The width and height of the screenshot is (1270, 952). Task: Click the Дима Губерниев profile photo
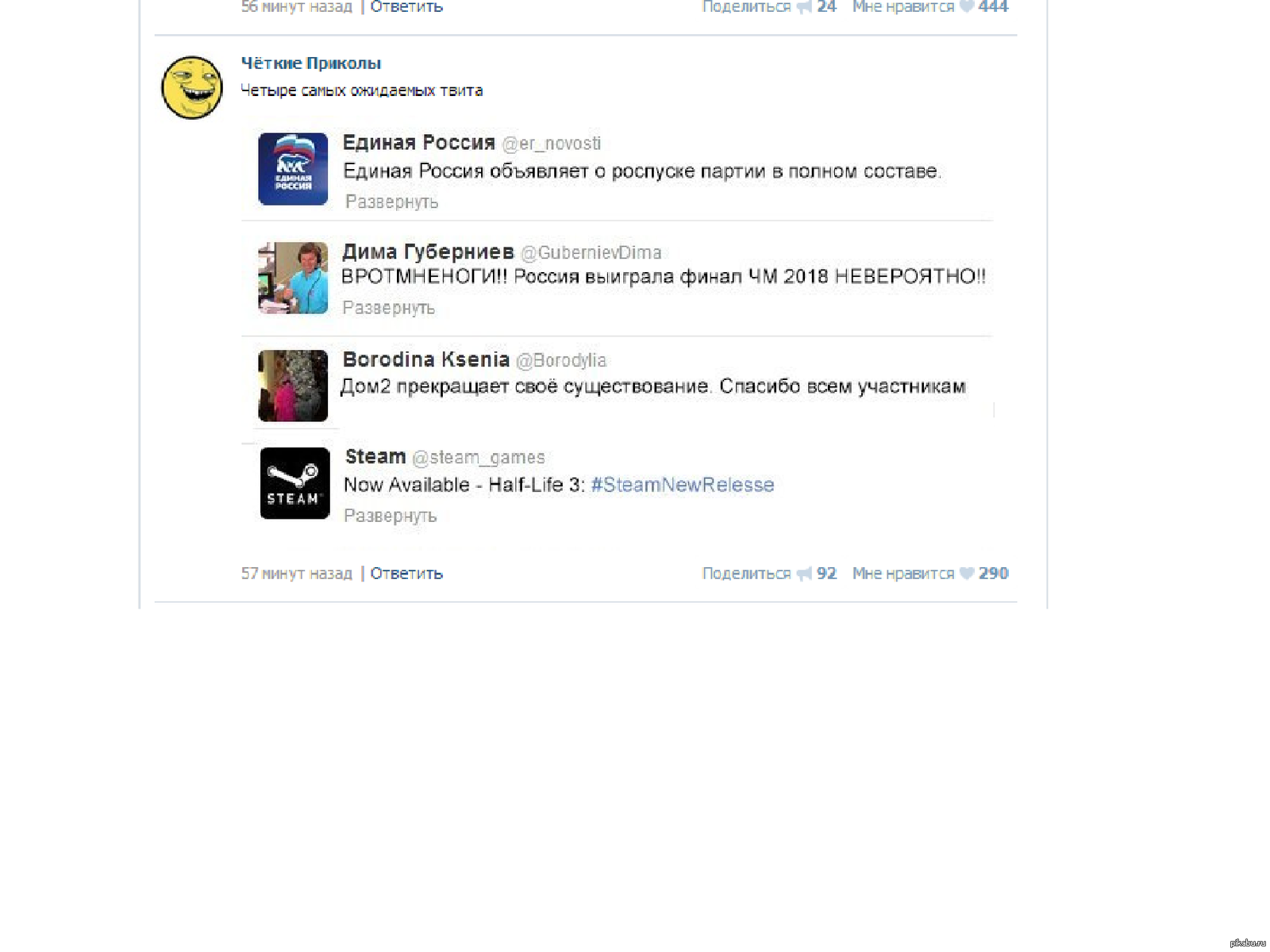coord(293,278)
